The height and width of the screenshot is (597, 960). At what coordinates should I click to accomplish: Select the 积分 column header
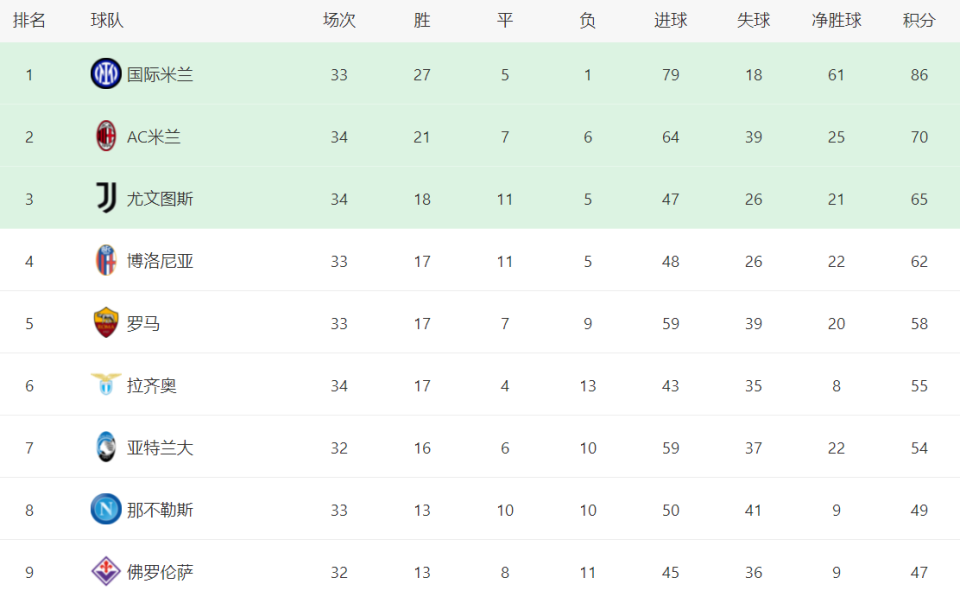[x=919, y=20]
